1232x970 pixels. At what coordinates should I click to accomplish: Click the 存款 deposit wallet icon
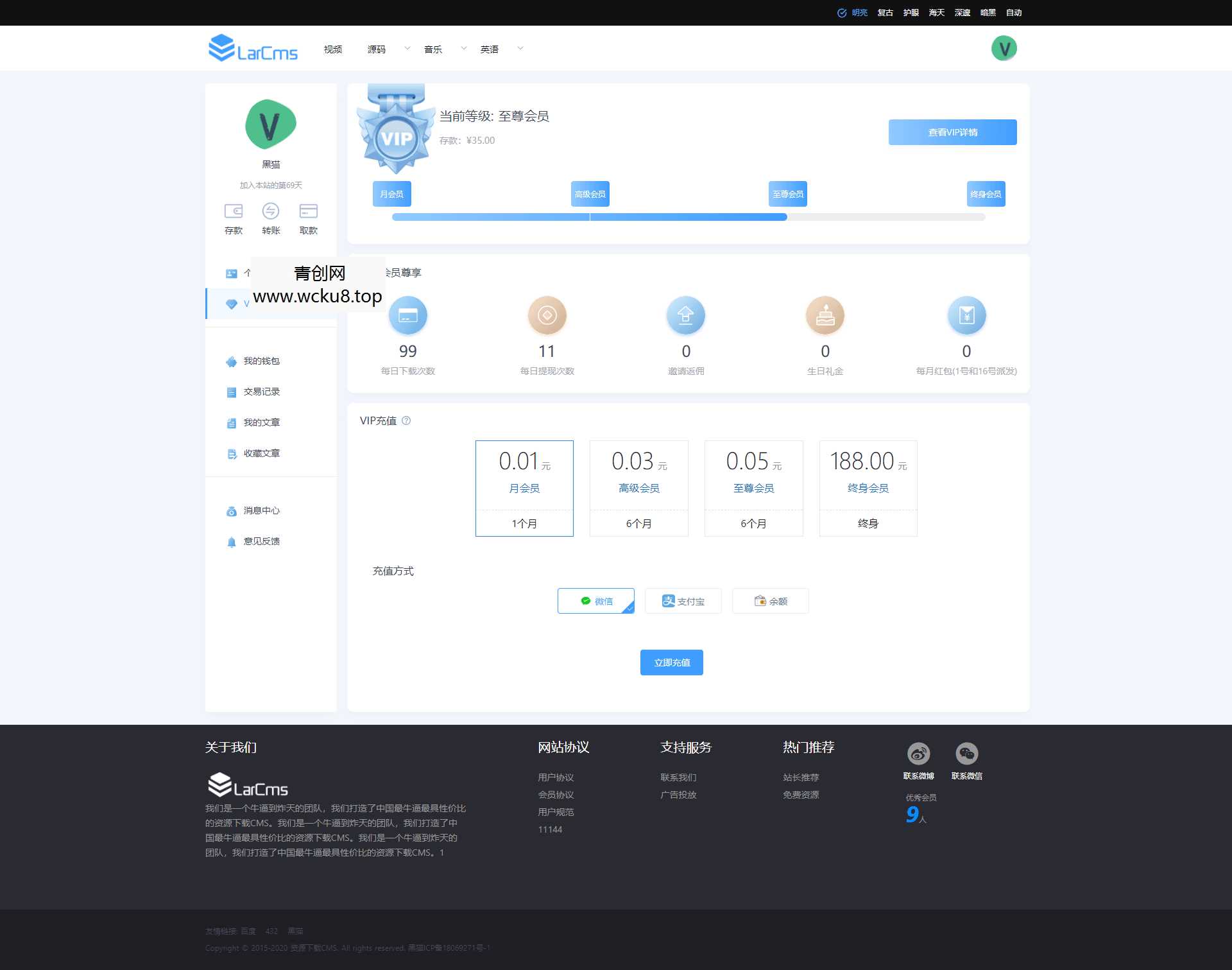point(234,211)
